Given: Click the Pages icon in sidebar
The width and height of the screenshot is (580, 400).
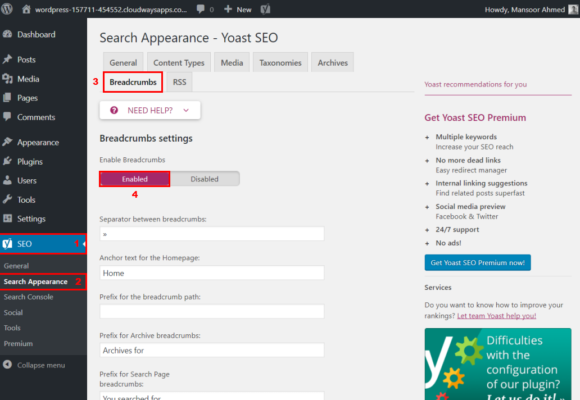Looking at the screenshot, I should coord(7,98).
